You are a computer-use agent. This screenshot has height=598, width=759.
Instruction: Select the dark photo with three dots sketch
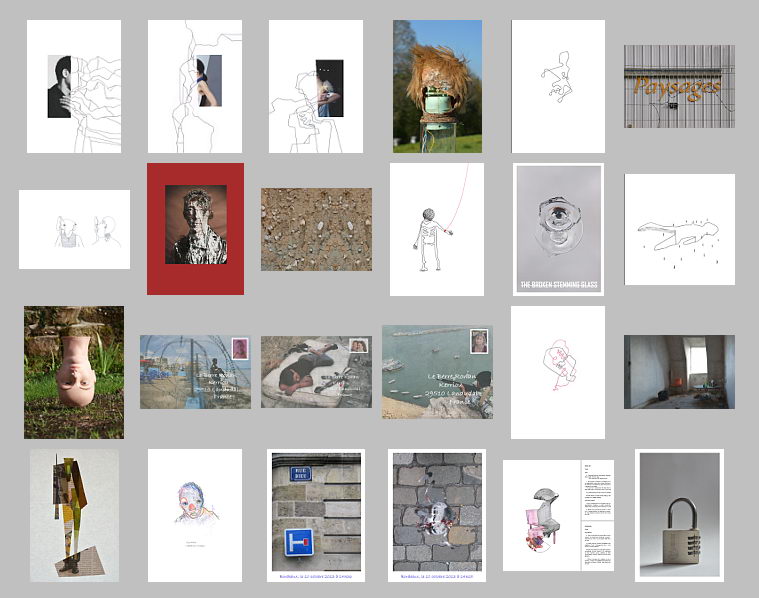[316, 86]
